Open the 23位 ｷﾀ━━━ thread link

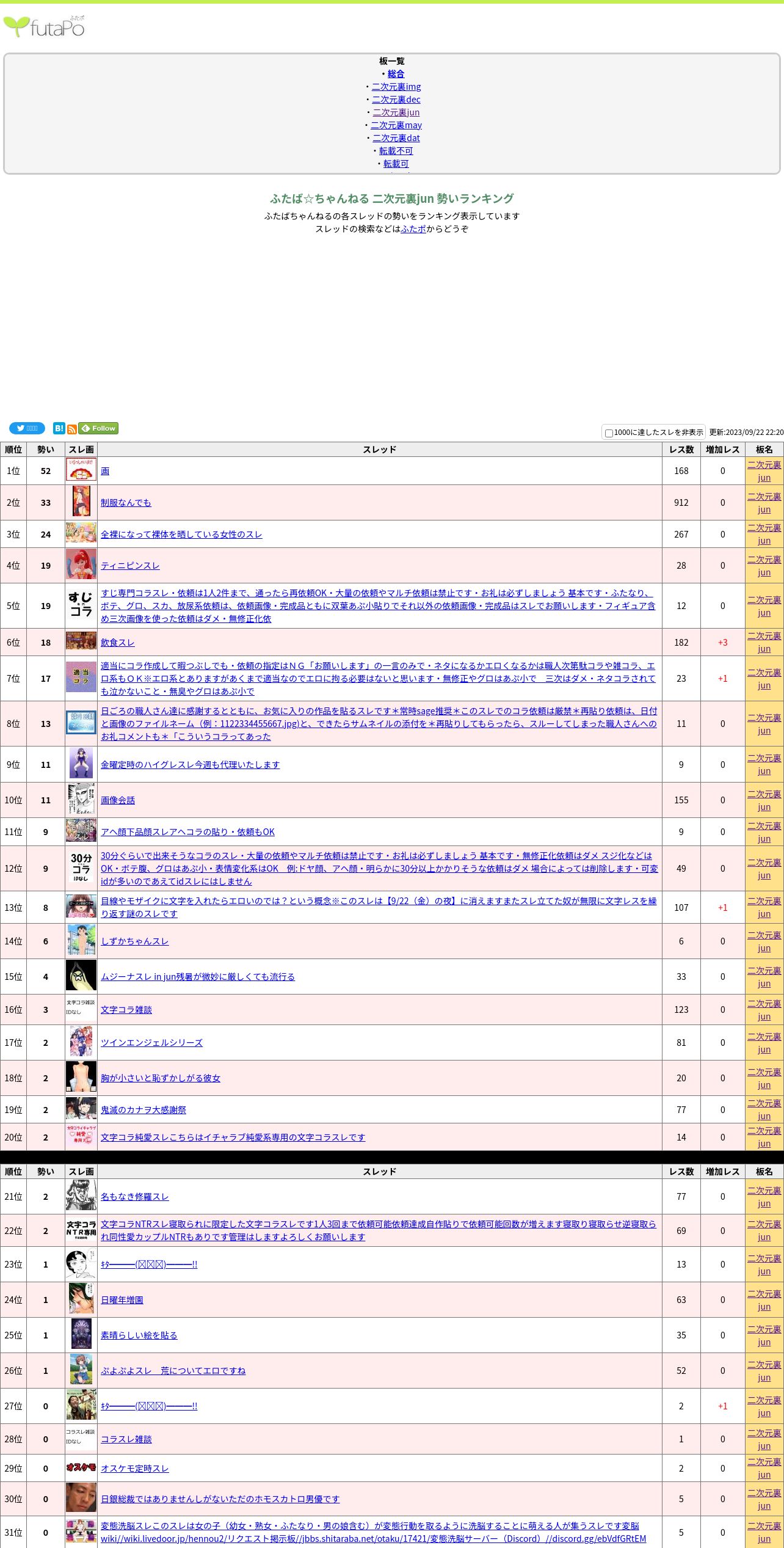149,1265
